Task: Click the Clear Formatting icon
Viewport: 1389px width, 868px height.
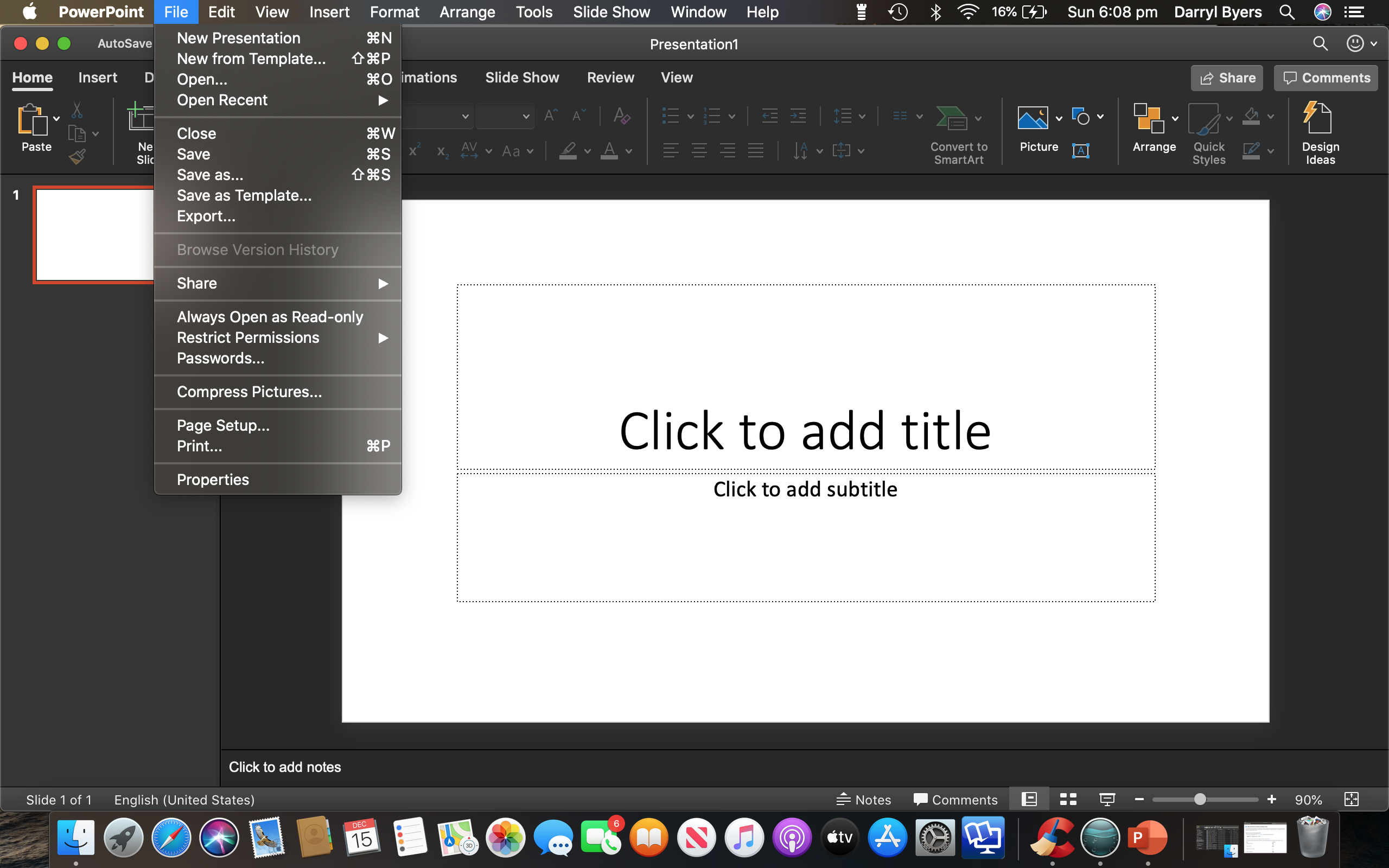Action: (622, 116)
